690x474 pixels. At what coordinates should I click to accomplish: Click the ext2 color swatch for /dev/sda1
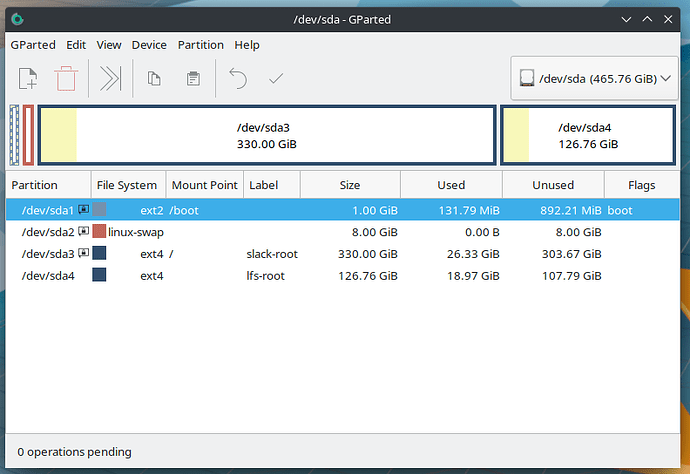[x=99, y=209]
